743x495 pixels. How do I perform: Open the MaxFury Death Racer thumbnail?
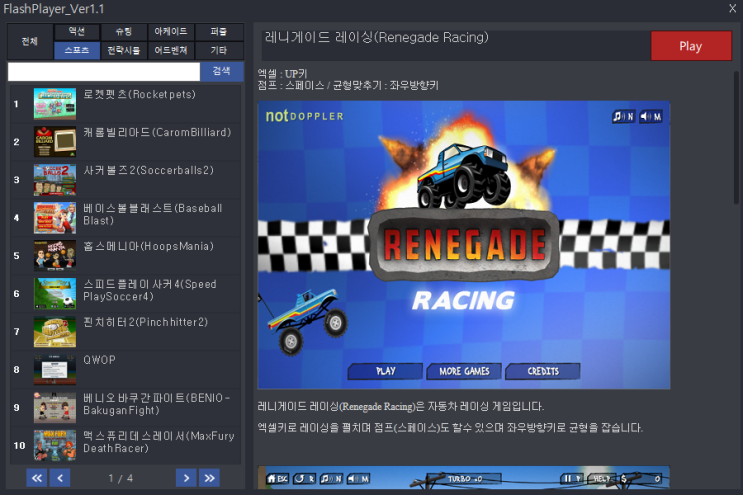pyautogui.click(x=55, y=445)
